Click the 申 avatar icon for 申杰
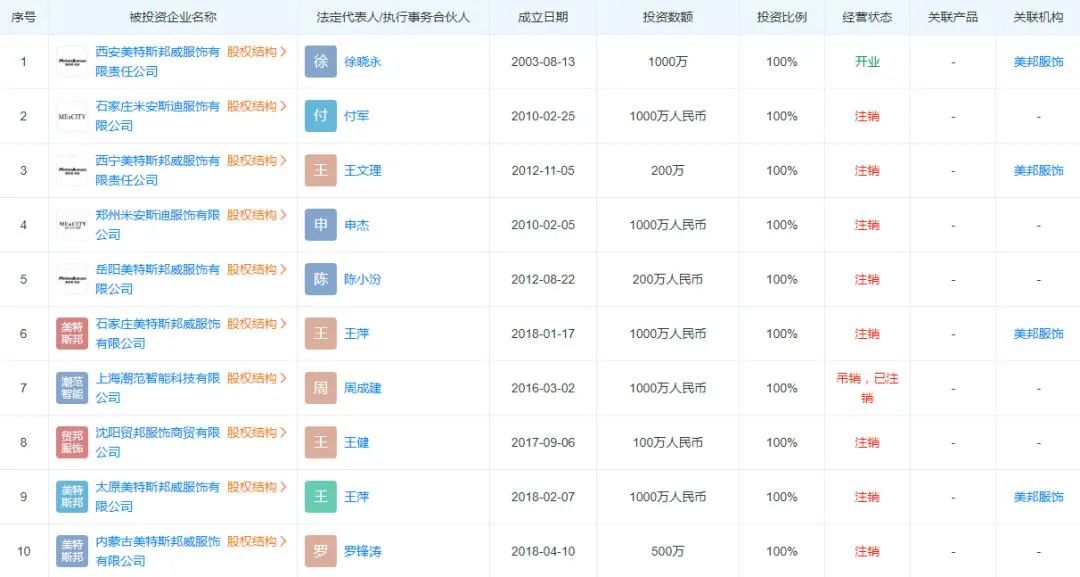 coord(320,225)
